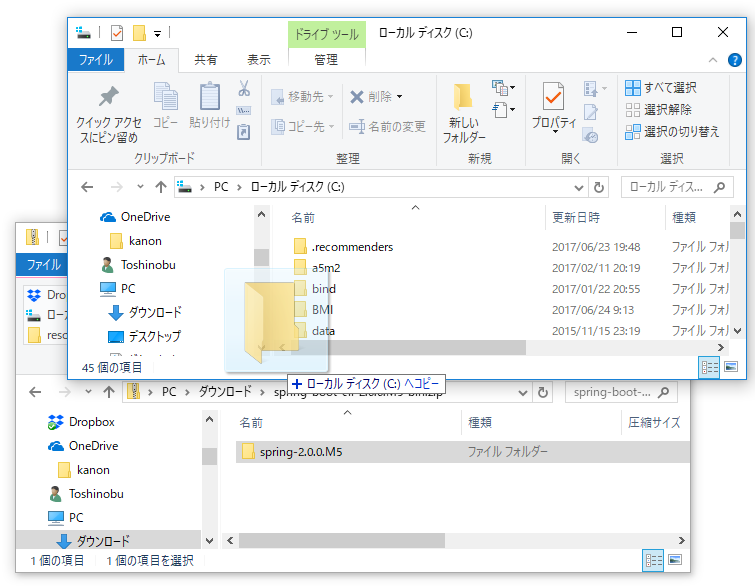Click PC in the C: window address bar
Screen dimensions: 755x586
221,187
